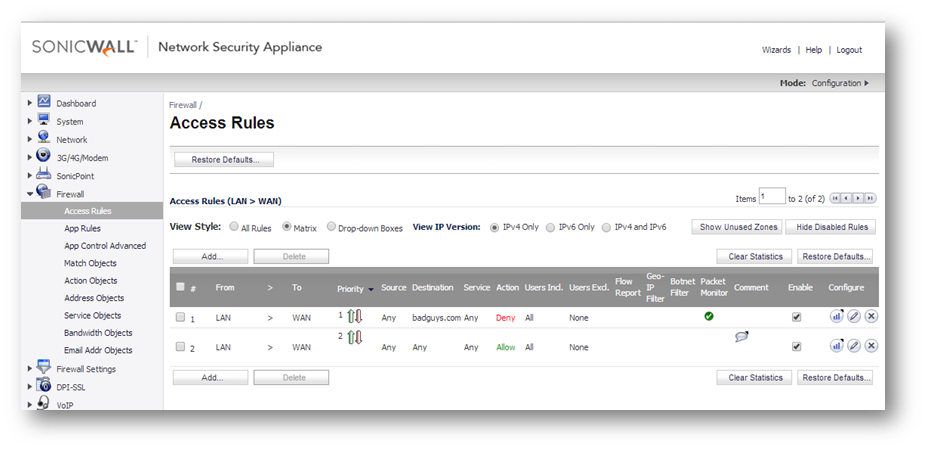927x452 pixels.
Task: Uncheck the Enable checkbox for rule 1
Action: (796, 317)
